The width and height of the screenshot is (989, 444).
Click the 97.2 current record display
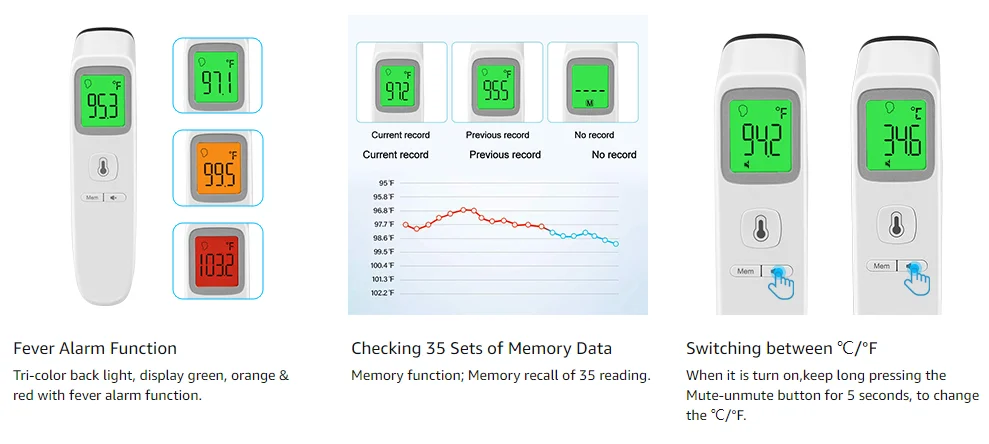pyautogui.click(x=397, y=87)
